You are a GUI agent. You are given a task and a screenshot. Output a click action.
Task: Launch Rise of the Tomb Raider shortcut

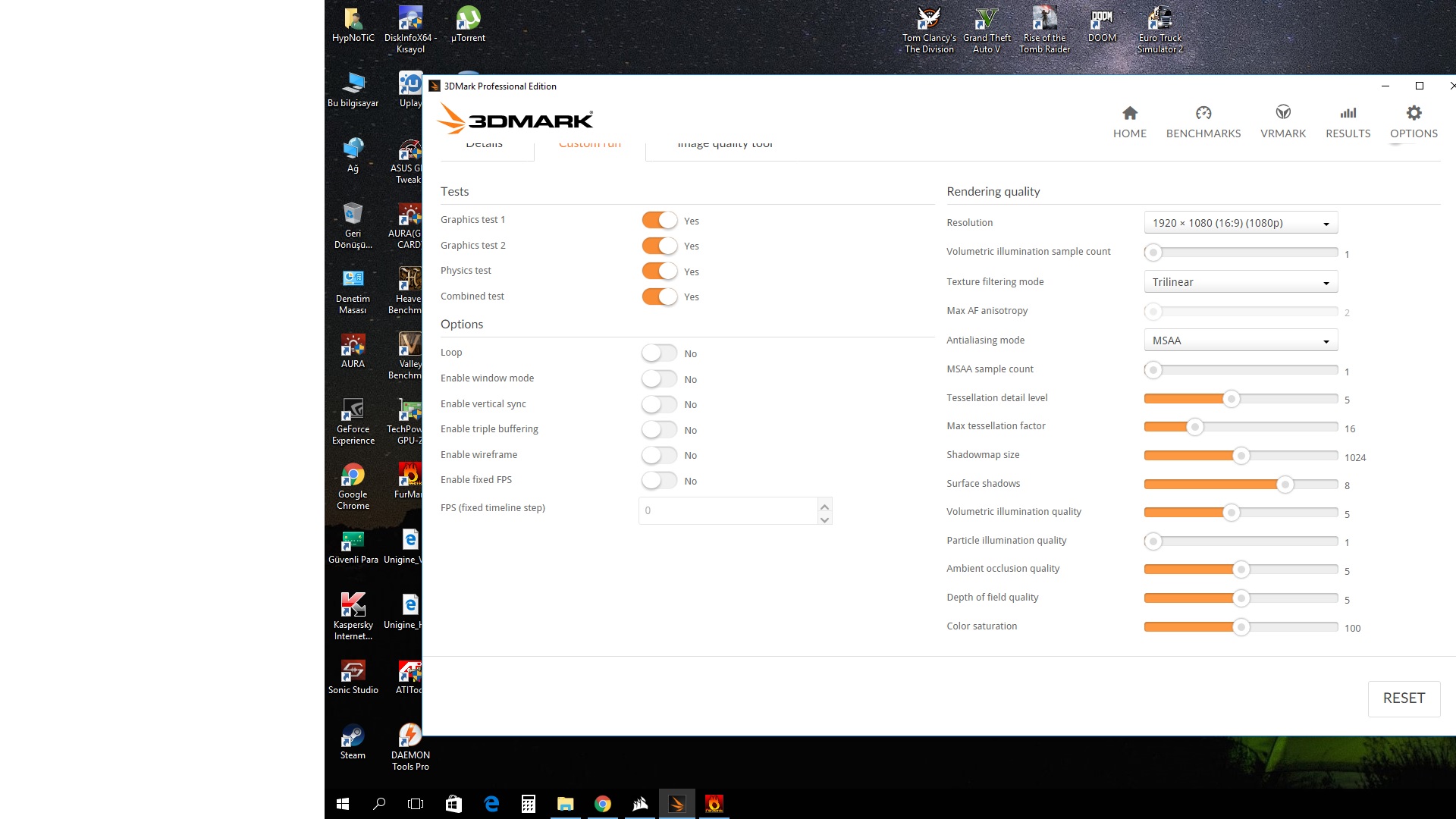click(x=1044, y=30)
